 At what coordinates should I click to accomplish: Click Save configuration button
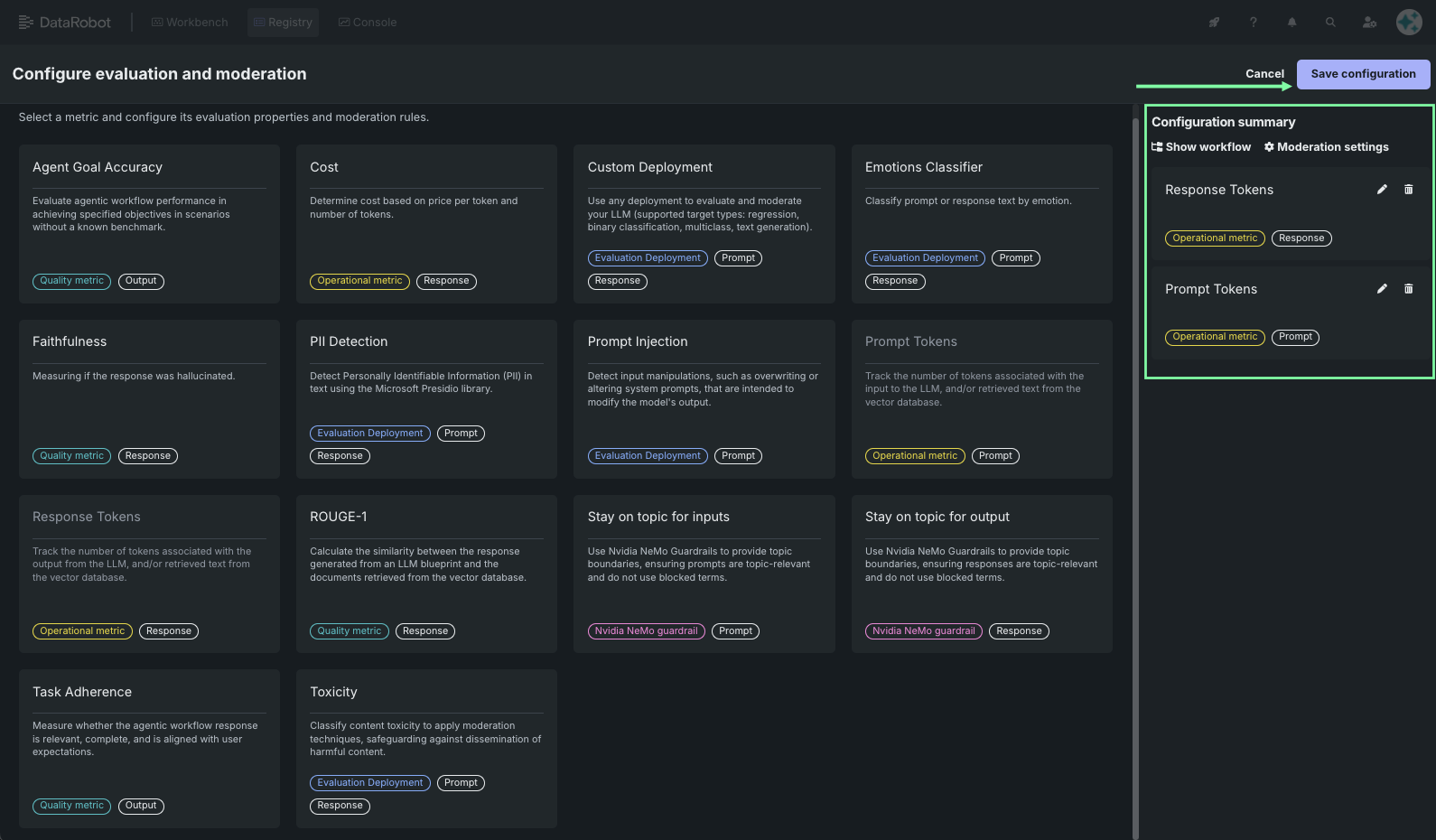tap(1363, 74)
